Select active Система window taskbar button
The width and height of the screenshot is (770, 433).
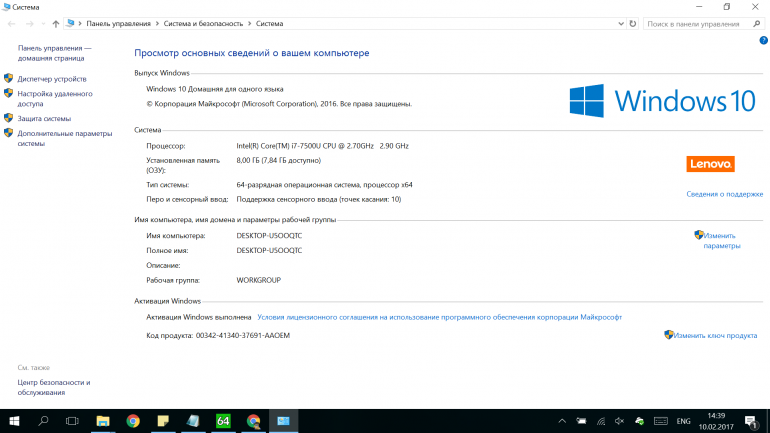pyautogui.click(x=283, y=421)
